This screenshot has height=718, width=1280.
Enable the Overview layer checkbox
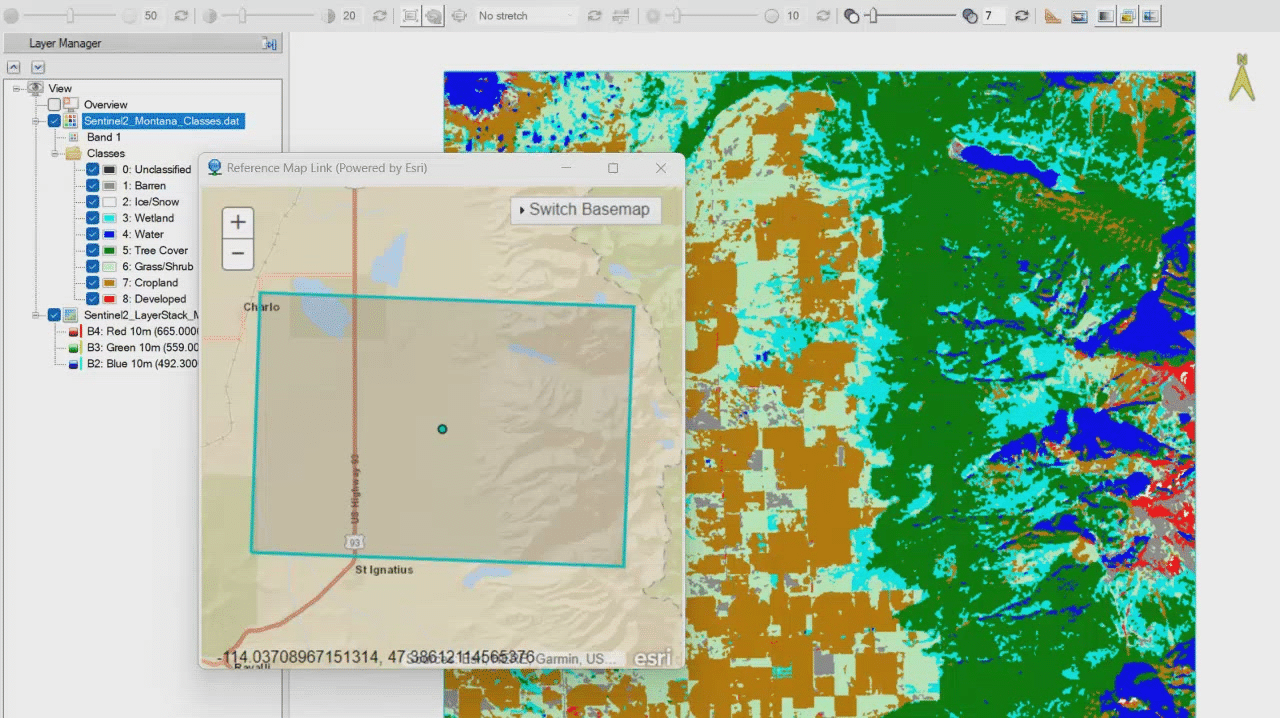[55, 105]
